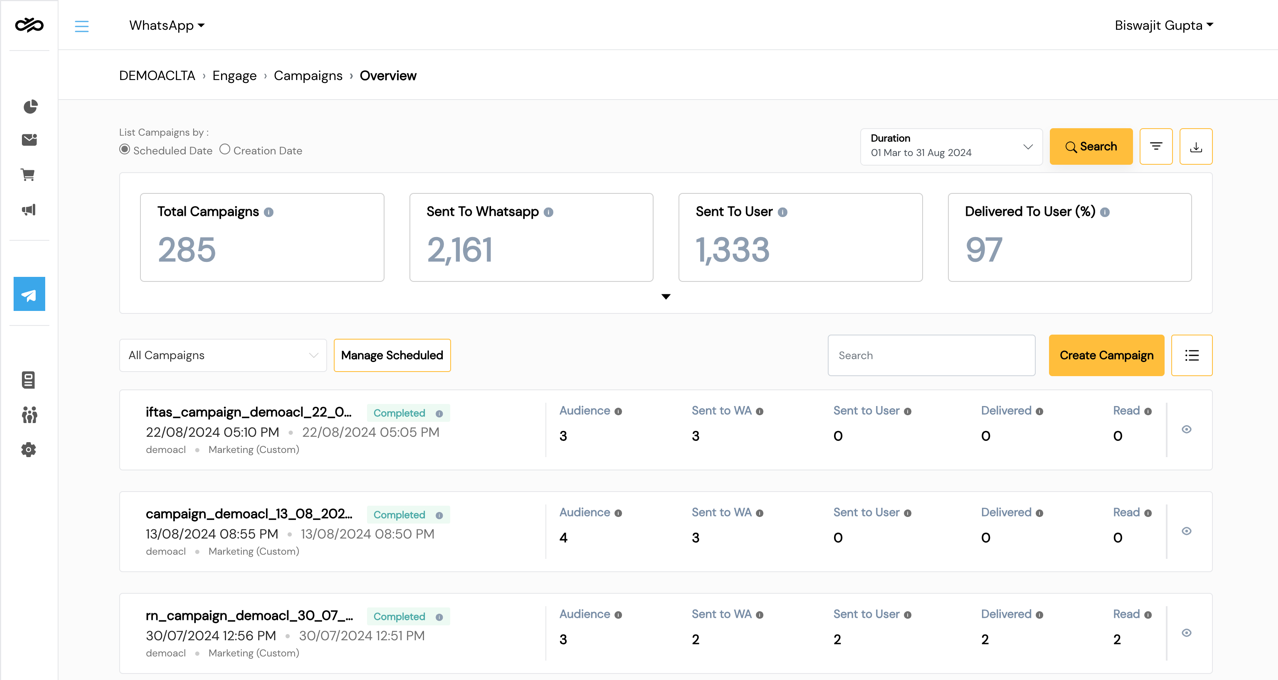Image resolution: width=1278 pixels, height=680 pixels.
Task: Click Sent to User label in rn_campaign row
Action: click(866, 614)
